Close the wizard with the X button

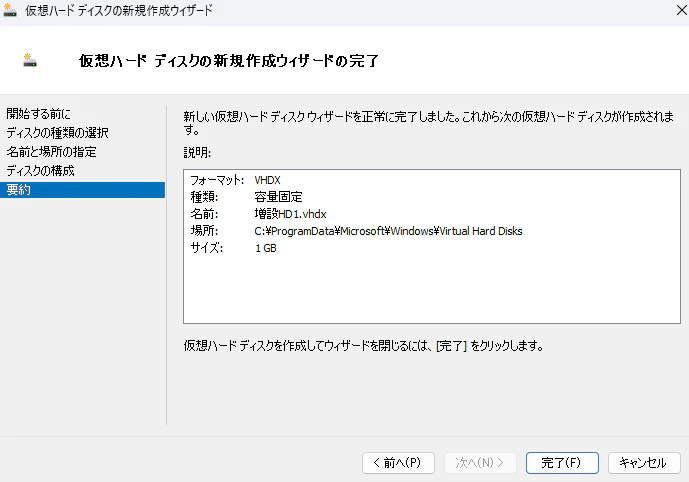coord(682,10)
